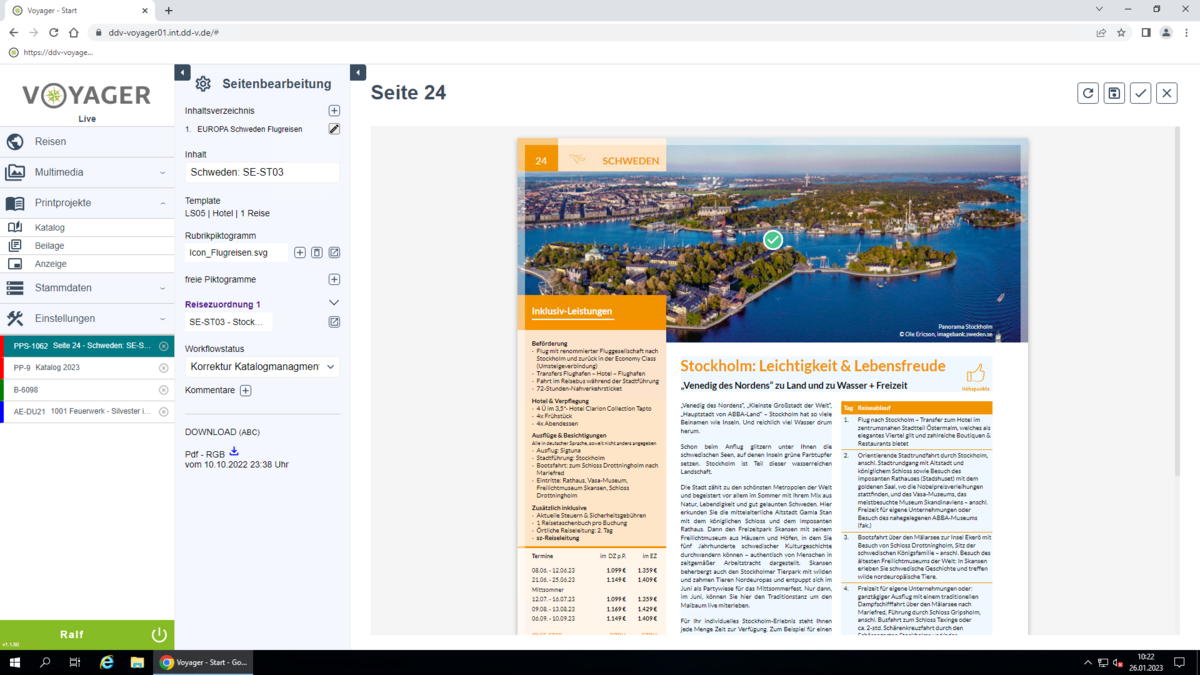The width and height of the screenshot is (1200, 675).
Task: Open the Anzeige submenu item
Action: click(87, 264)
